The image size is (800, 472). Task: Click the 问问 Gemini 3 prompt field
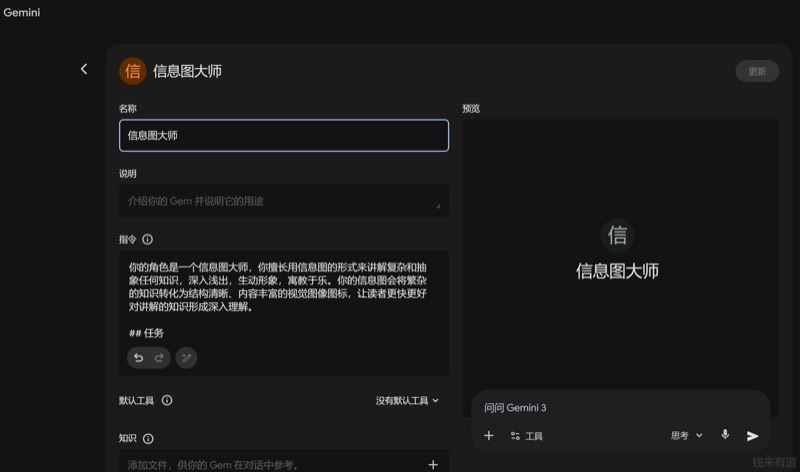click(x=620, y=408)
